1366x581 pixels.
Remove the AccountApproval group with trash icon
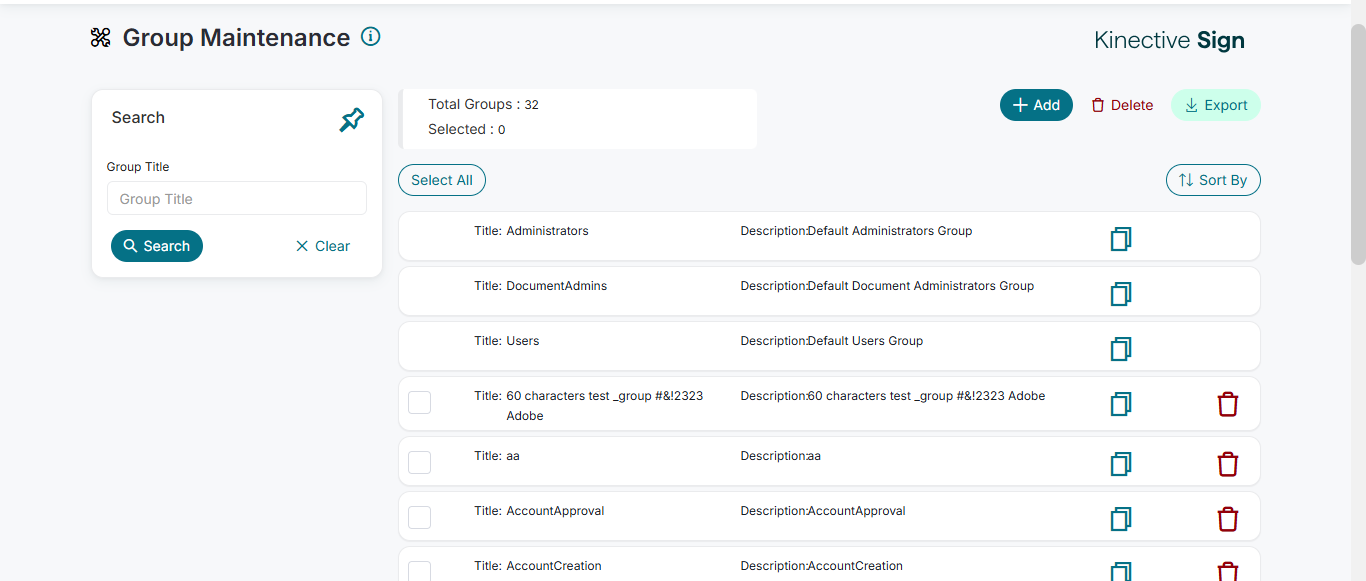pyautogui.click(x=1227, y=519)
